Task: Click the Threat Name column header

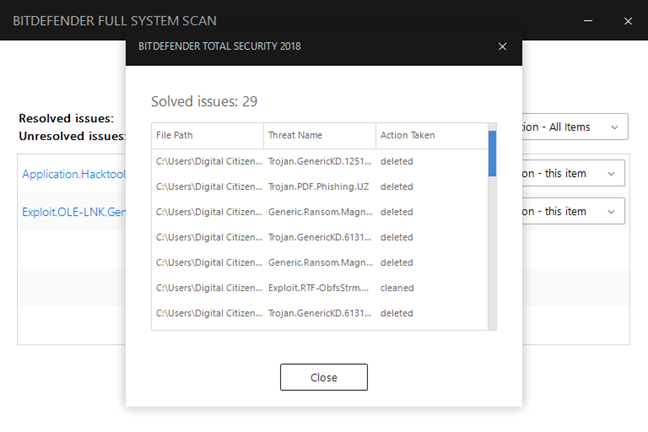Action: pos(319,135)
